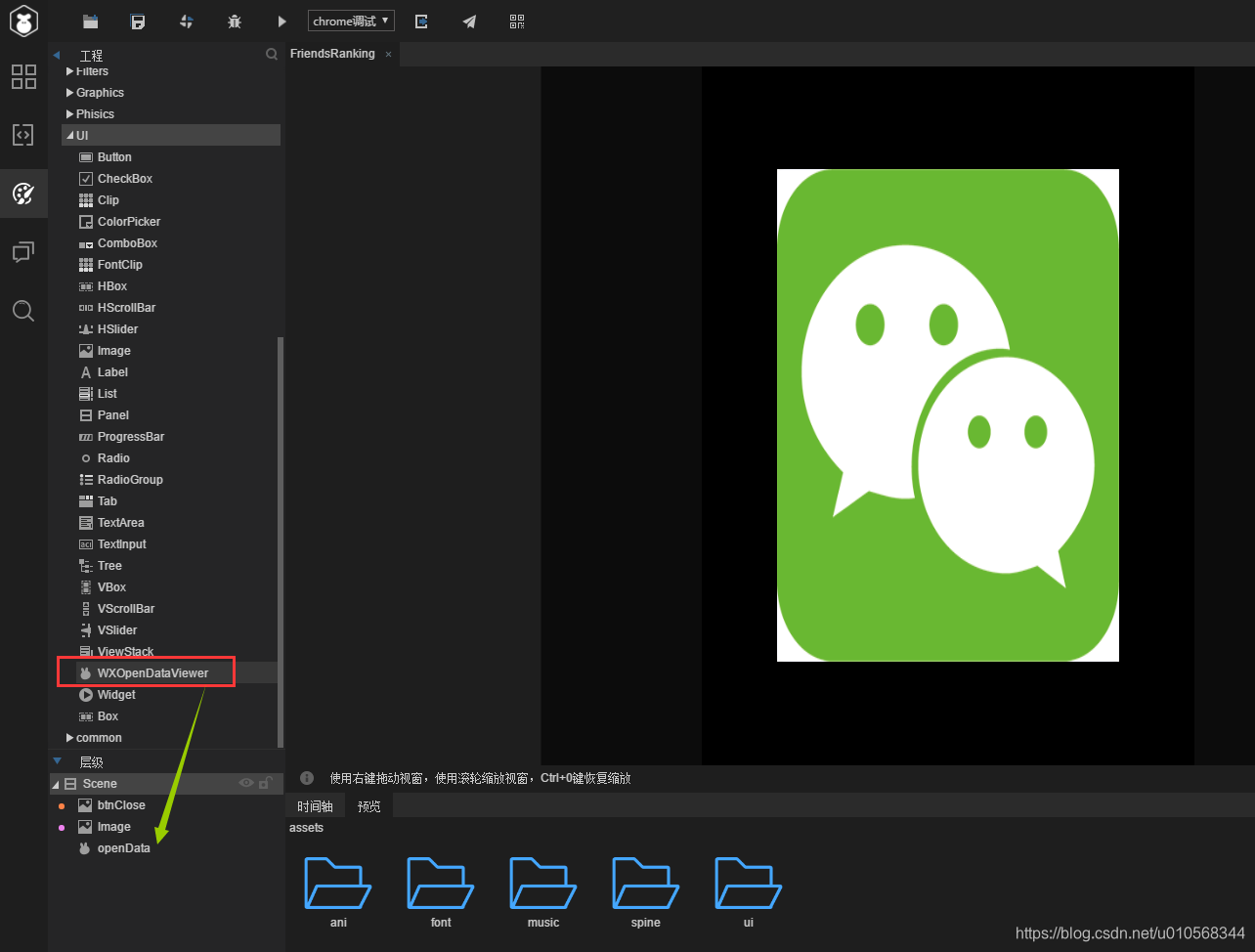
Task: Select the VScrollBar component
Action: 126,609
